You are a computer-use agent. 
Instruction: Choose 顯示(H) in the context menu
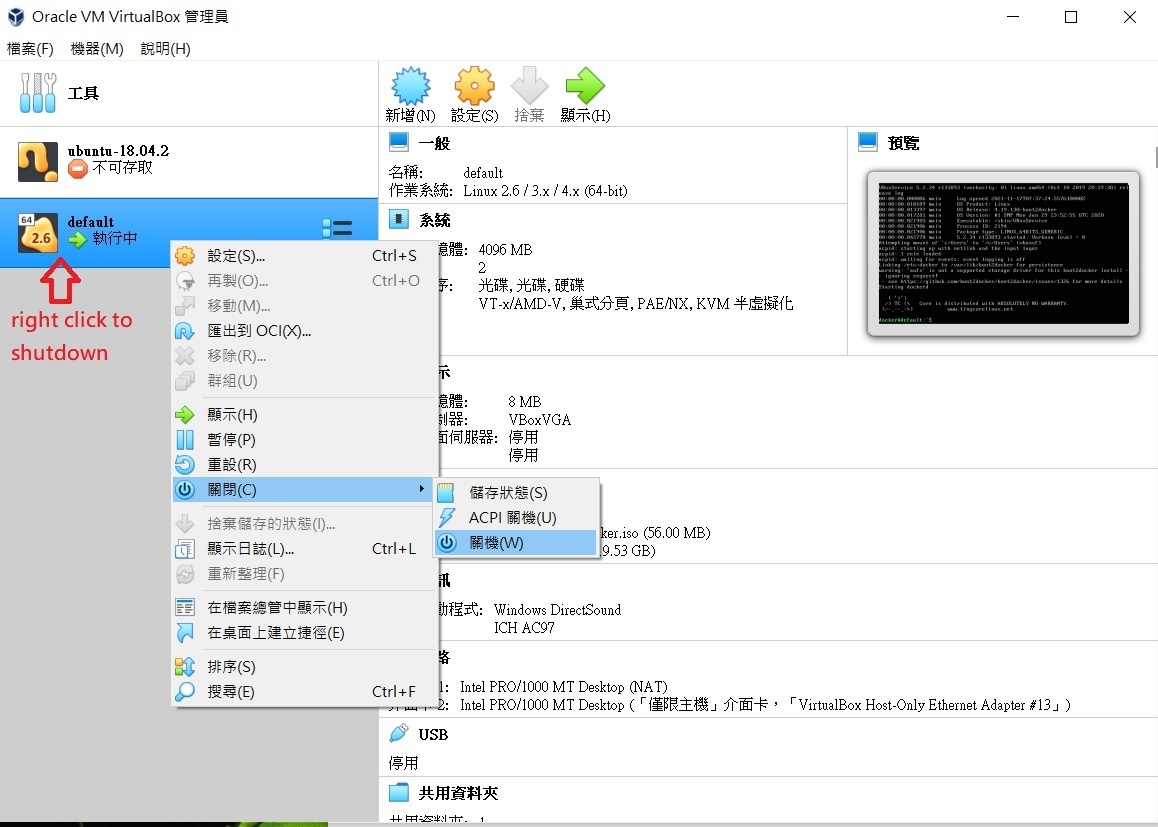click(302, 414)
